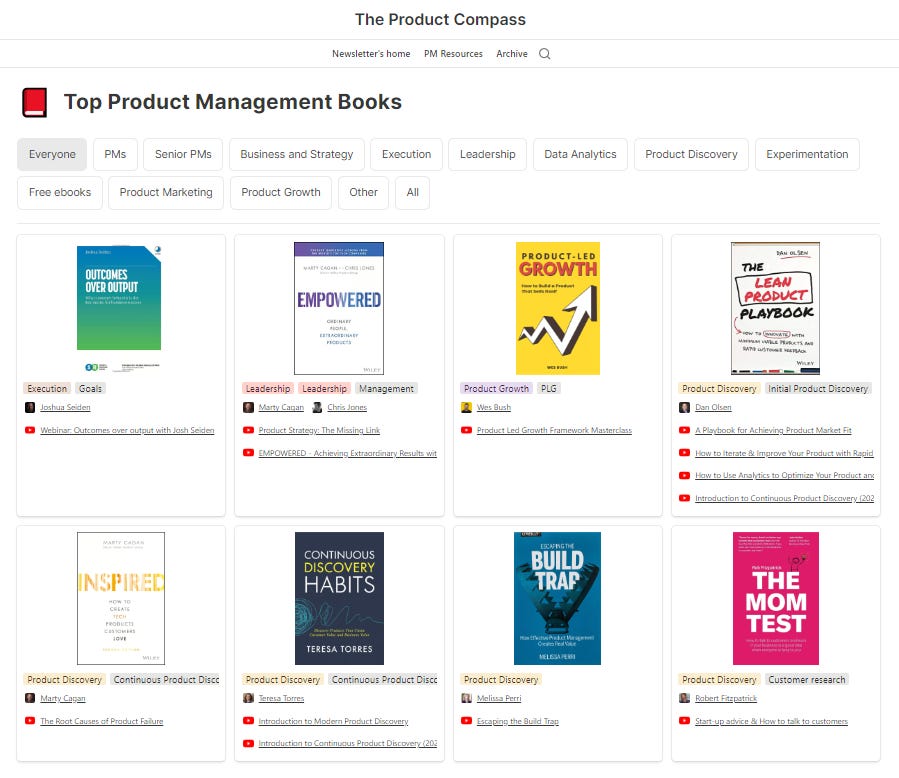Viewport: 899px width, 778px height.
Task: Click Teresa Torres's avatar under Continuous Discovery Habits
Action: [248, 698]
